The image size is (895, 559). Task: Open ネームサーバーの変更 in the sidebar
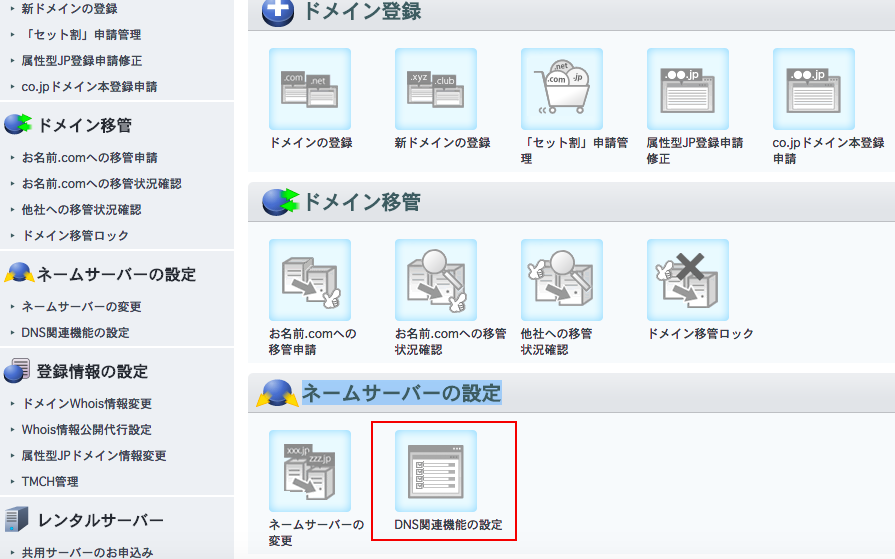pos(81,307)
